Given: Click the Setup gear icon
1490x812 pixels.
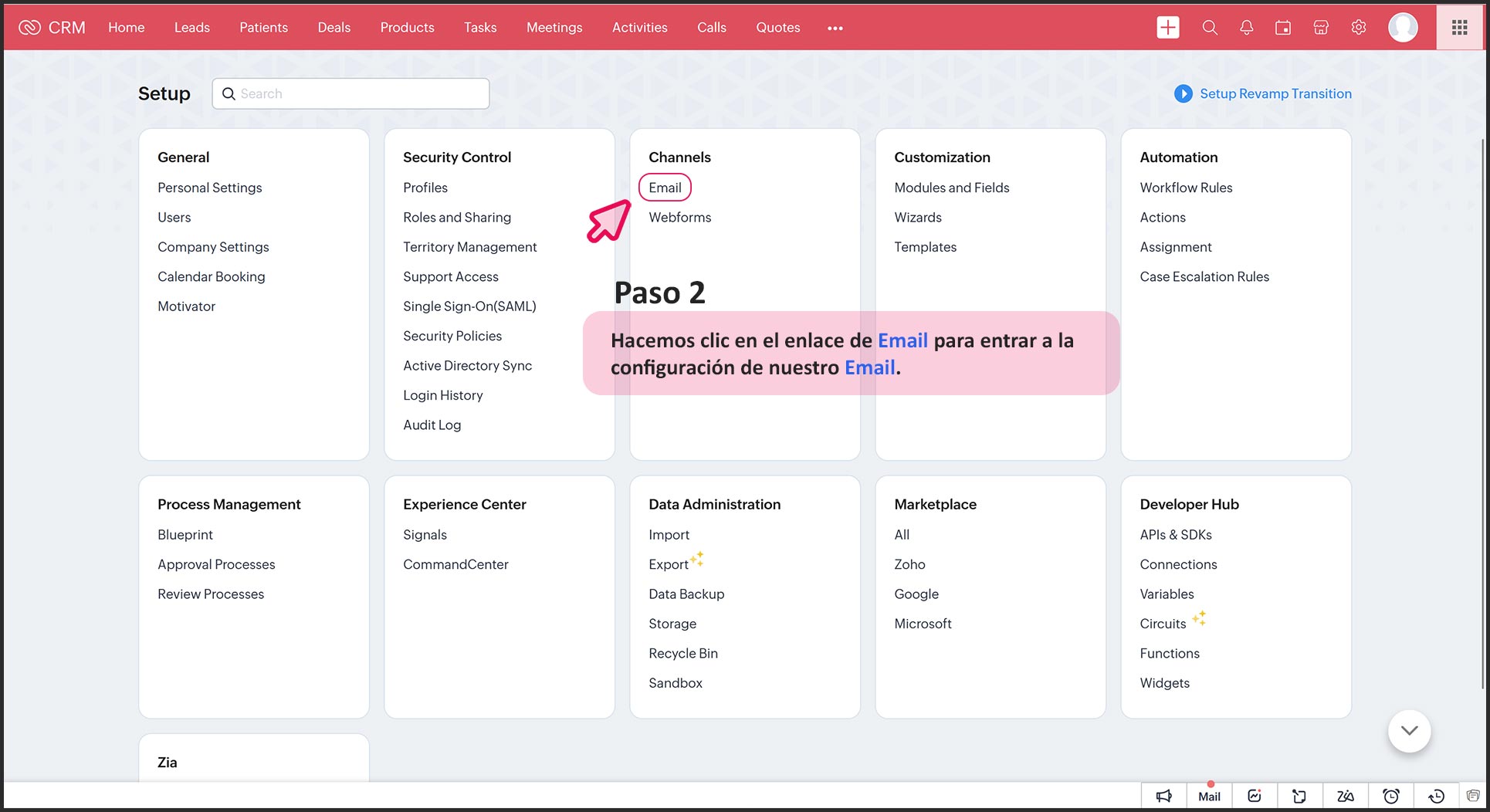Looking at the screenshot, I should pyautogui.click(x=1359, y=28).
